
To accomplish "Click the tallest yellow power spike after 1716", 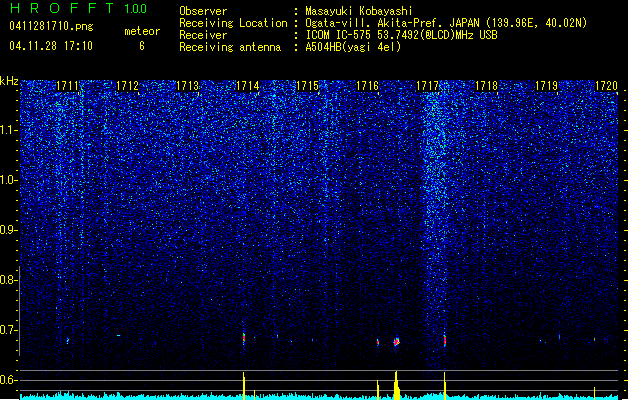I will 396,385.
